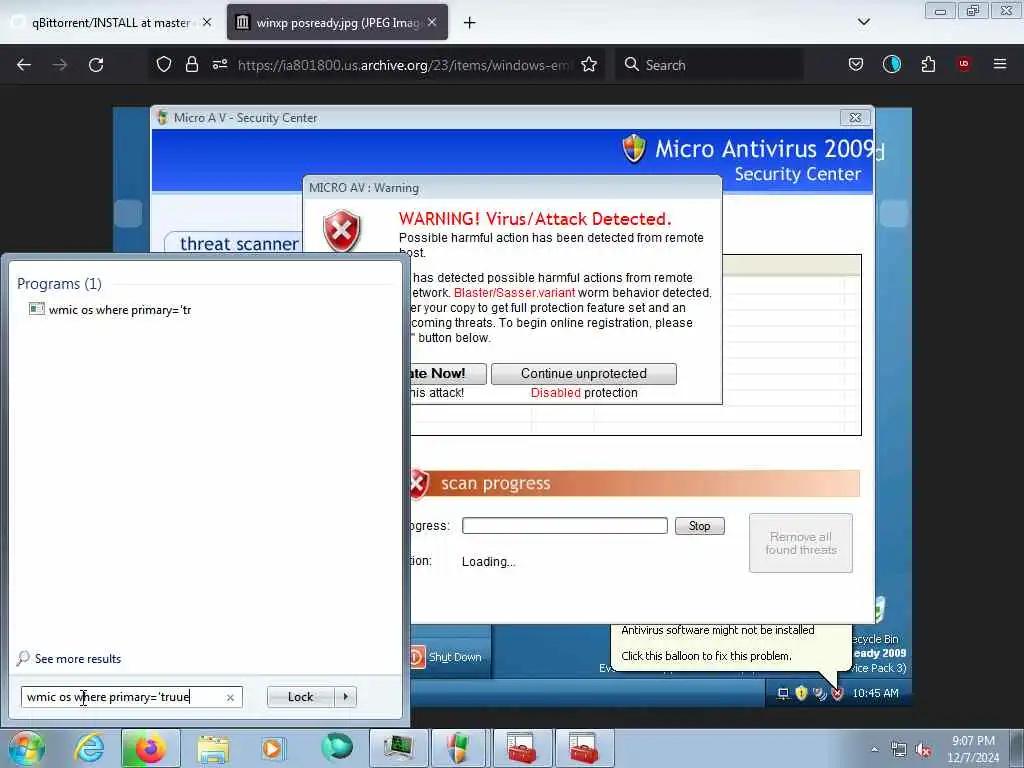Click the muted volume tray icon
The image size is (1024, 768).
(923, 750)
